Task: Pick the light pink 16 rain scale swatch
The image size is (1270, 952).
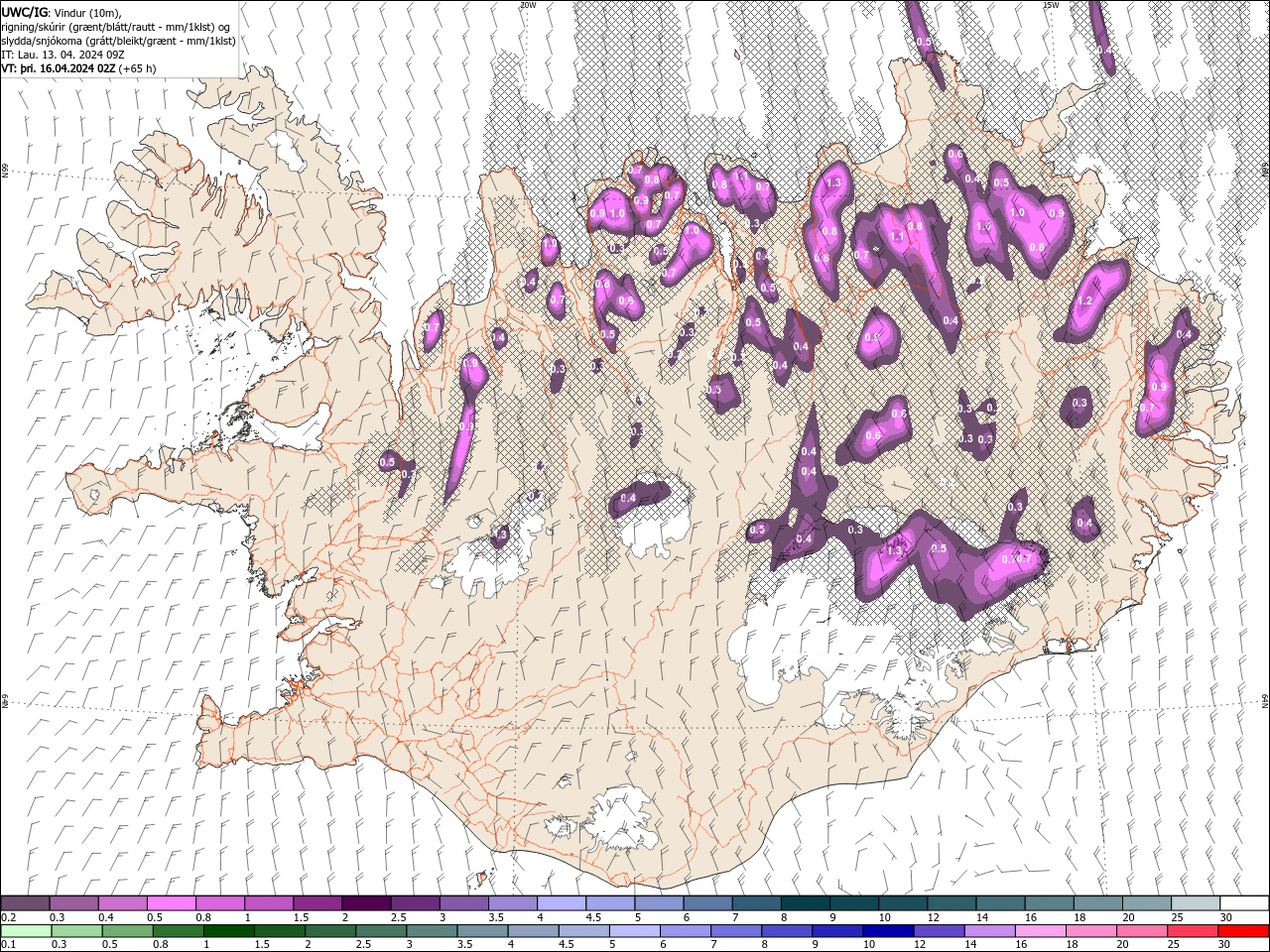Action: point(1041,931)
